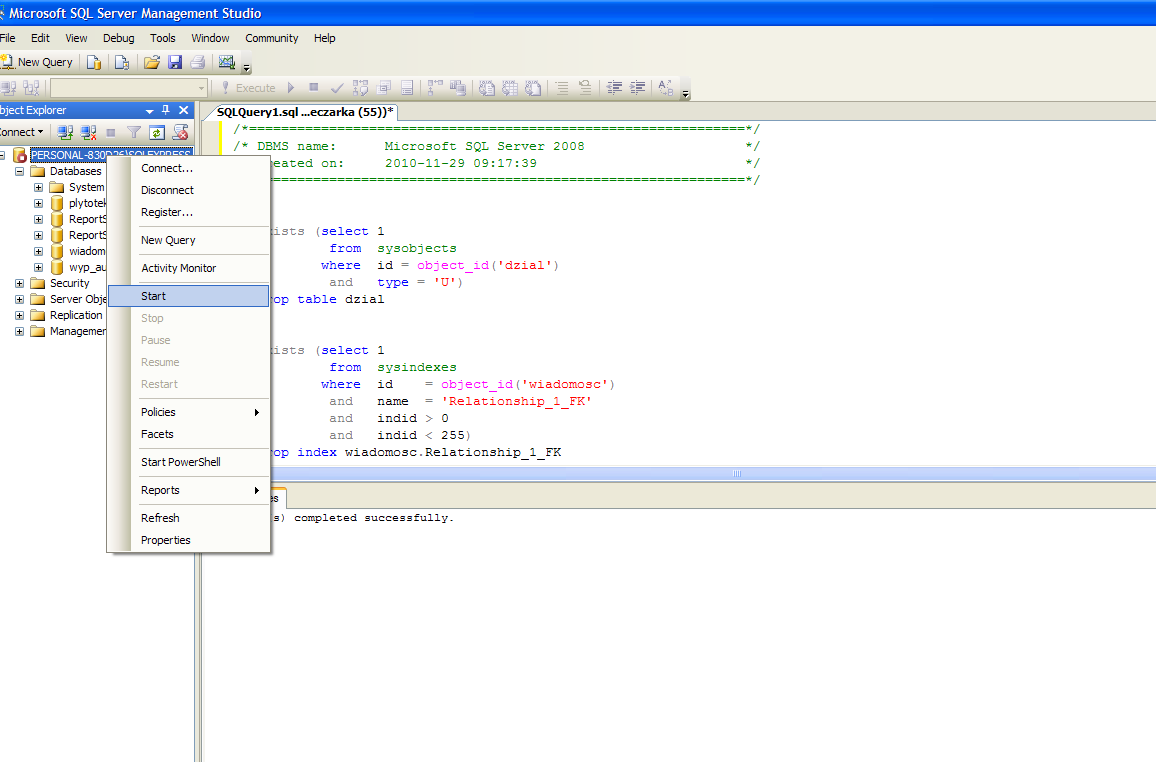This screenshot has width=1156, height=762.
Task: Choose New Query in the context menu
Action: [189, 240]
